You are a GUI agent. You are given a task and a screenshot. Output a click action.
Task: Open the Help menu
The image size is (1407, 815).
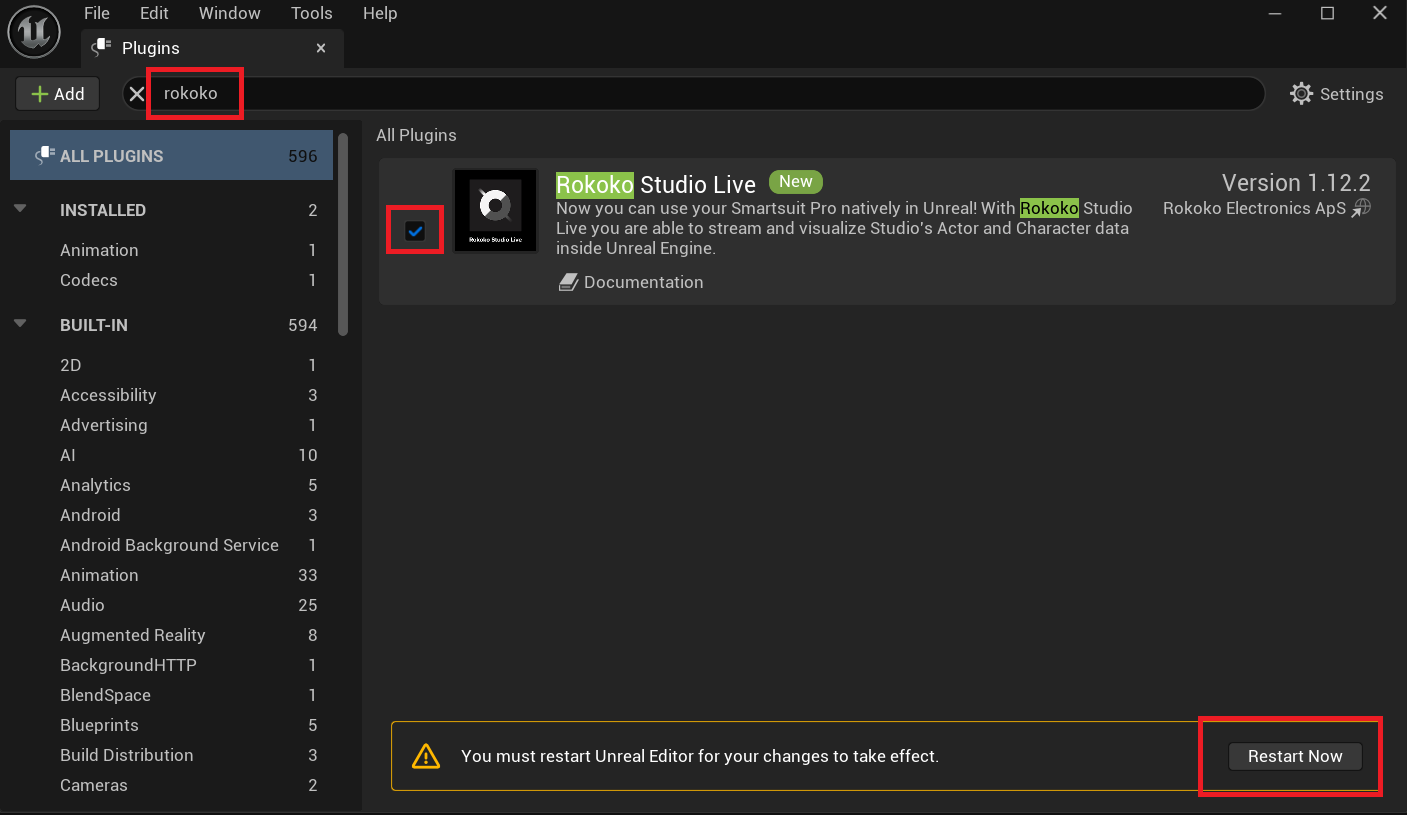pos(380,13)
